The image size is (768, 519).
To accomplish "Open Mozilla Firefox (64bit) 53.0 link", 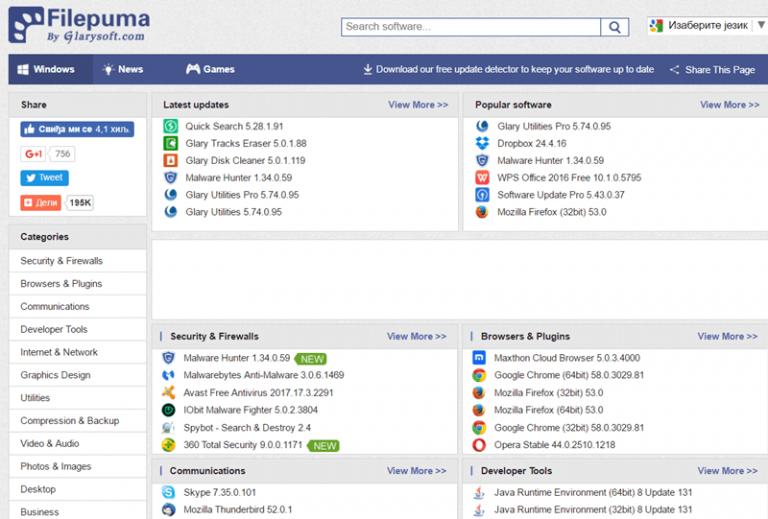I will point(549,410).
